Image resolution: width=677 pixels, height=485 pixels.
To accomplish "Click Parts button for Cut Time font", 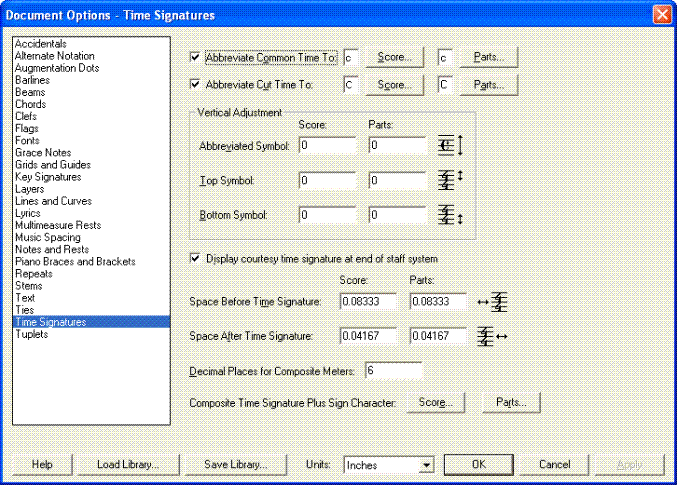I will tap(488, 85).
